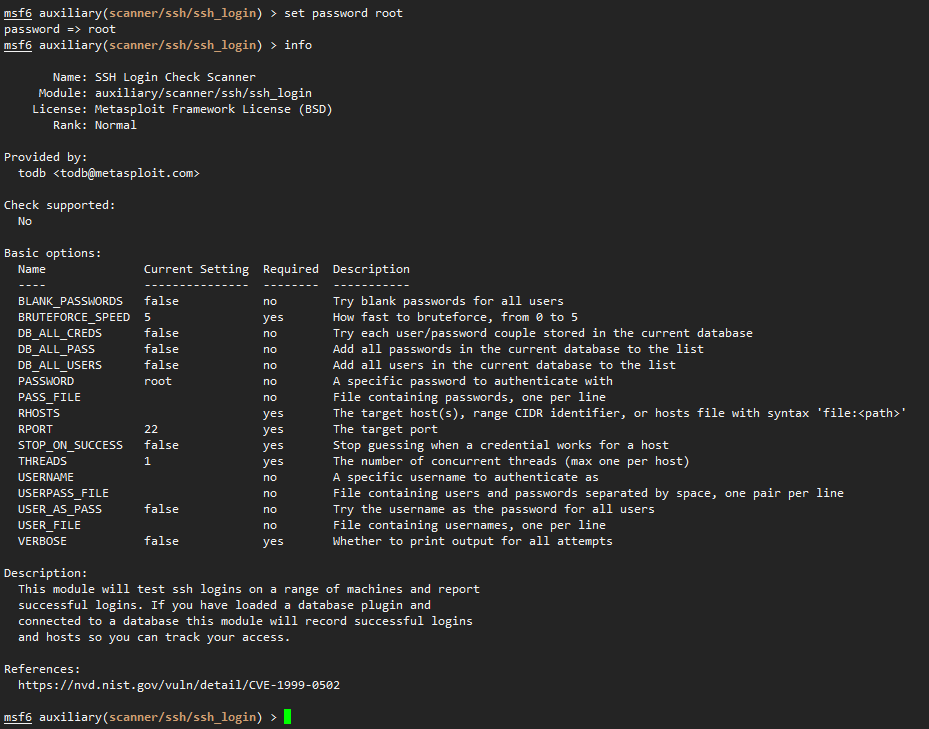Click the THREADS current setting value 1
929x729 pixels.
(x=148, y=461)
